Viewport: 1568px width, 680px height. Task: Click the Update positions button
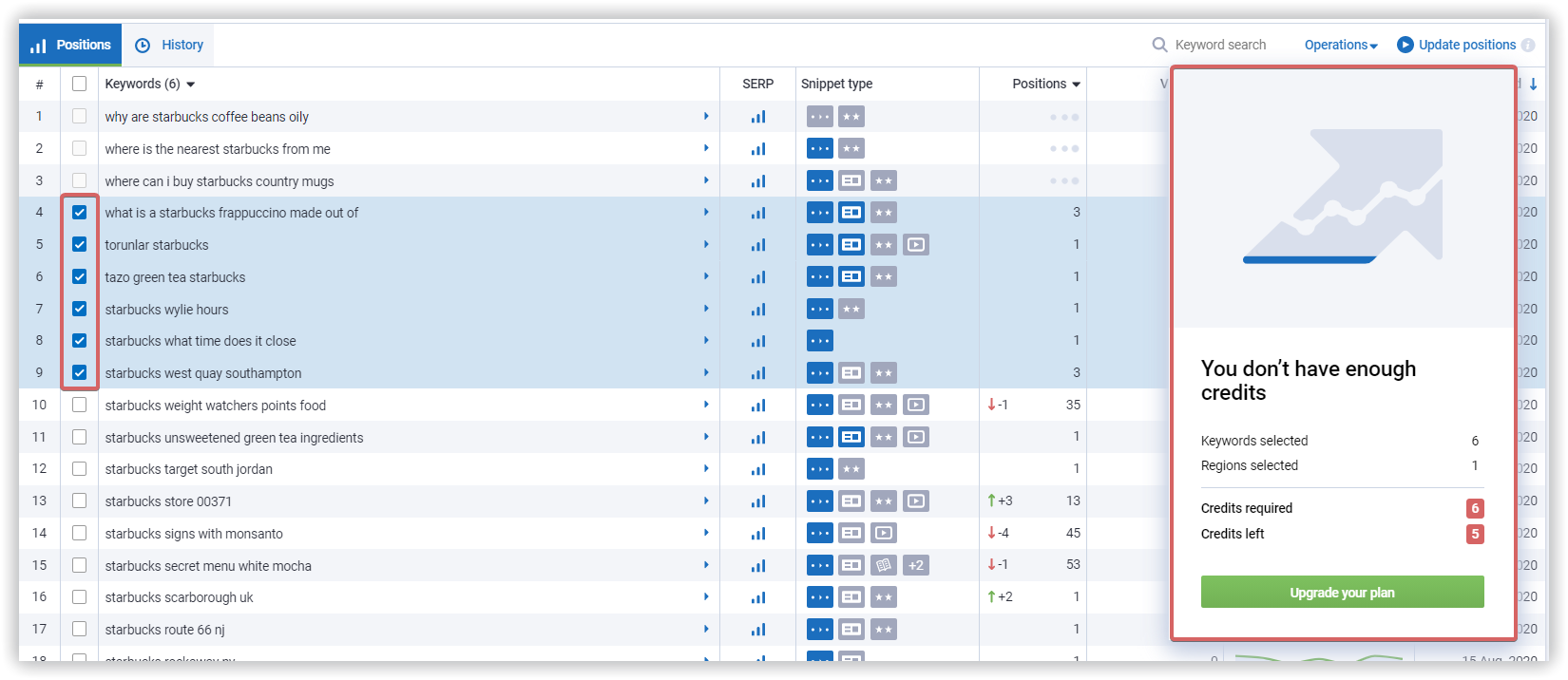[1457, 45]
